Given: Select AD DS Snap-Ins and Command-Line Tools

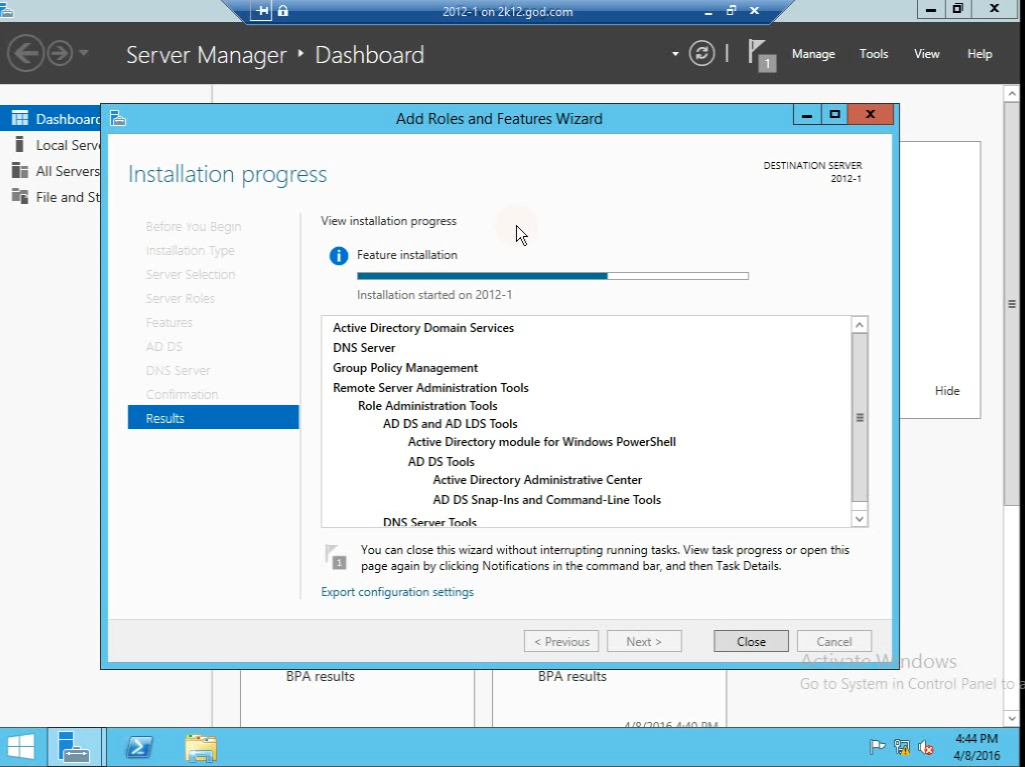Looking at the screenshot, I should [x=546, y=500].
